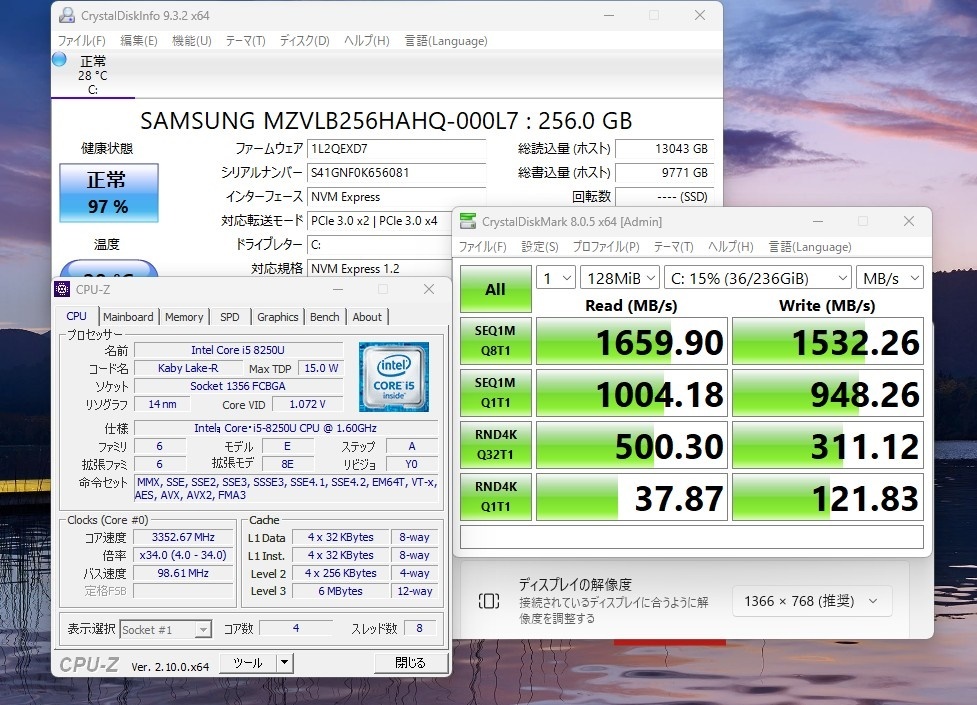Click the core speed value 3352.67 MHz
Image resolution: width=977 pixels, height=705 pixels.
183,537
